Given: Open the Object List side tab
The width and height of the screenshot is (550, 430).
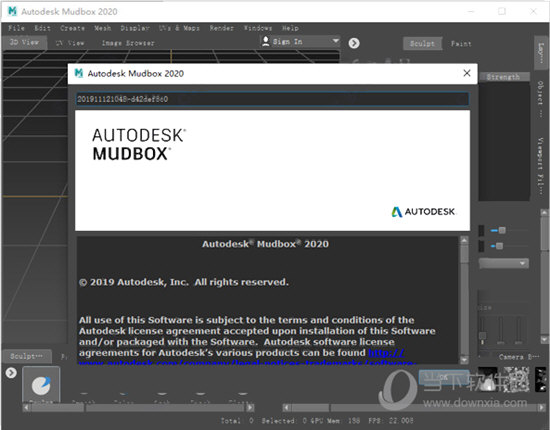Looking at the screenshot, I should pos(541,99).
